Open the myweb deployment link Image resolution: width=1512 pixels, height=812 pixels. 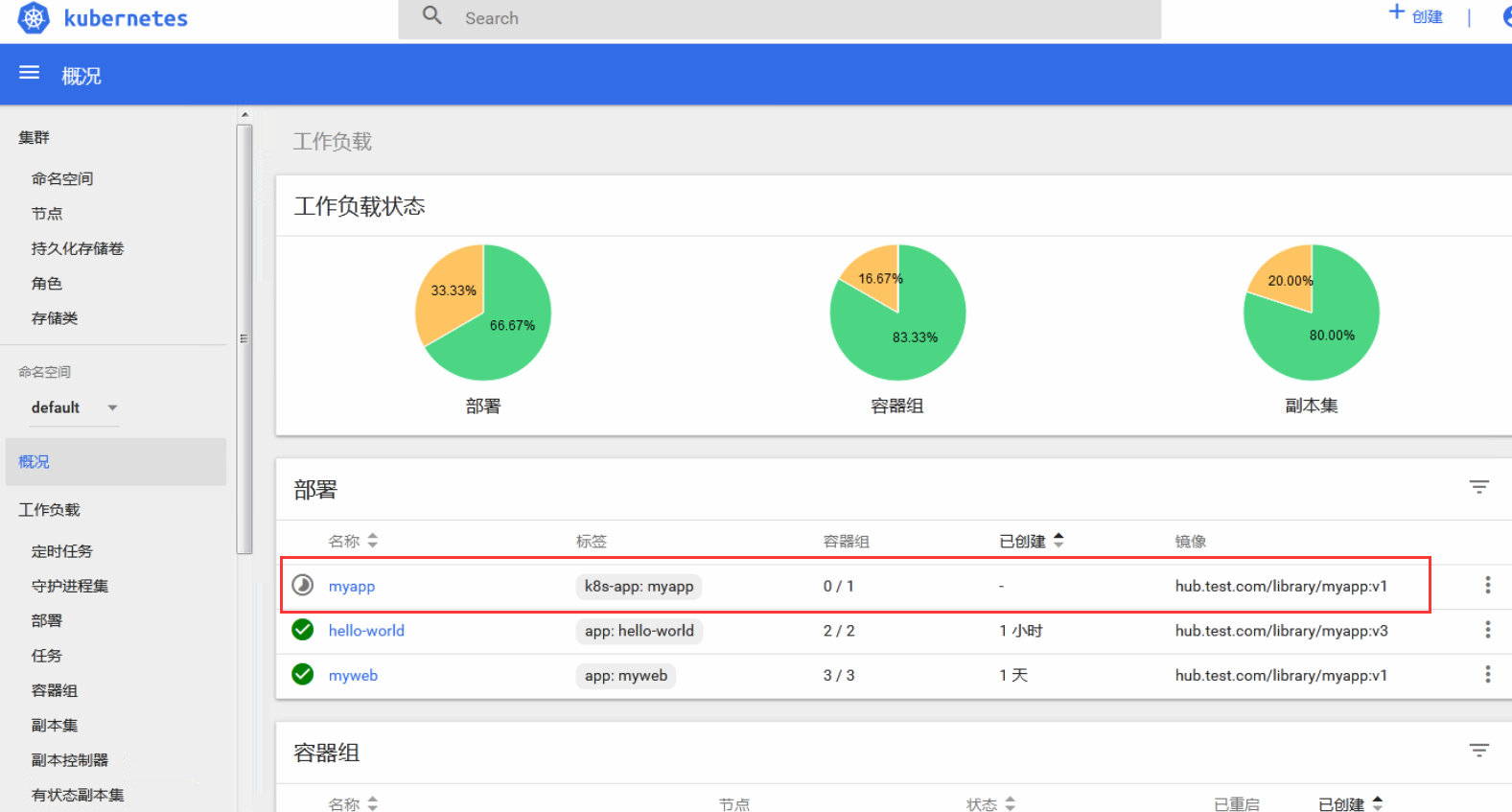(x=353, y=675)
